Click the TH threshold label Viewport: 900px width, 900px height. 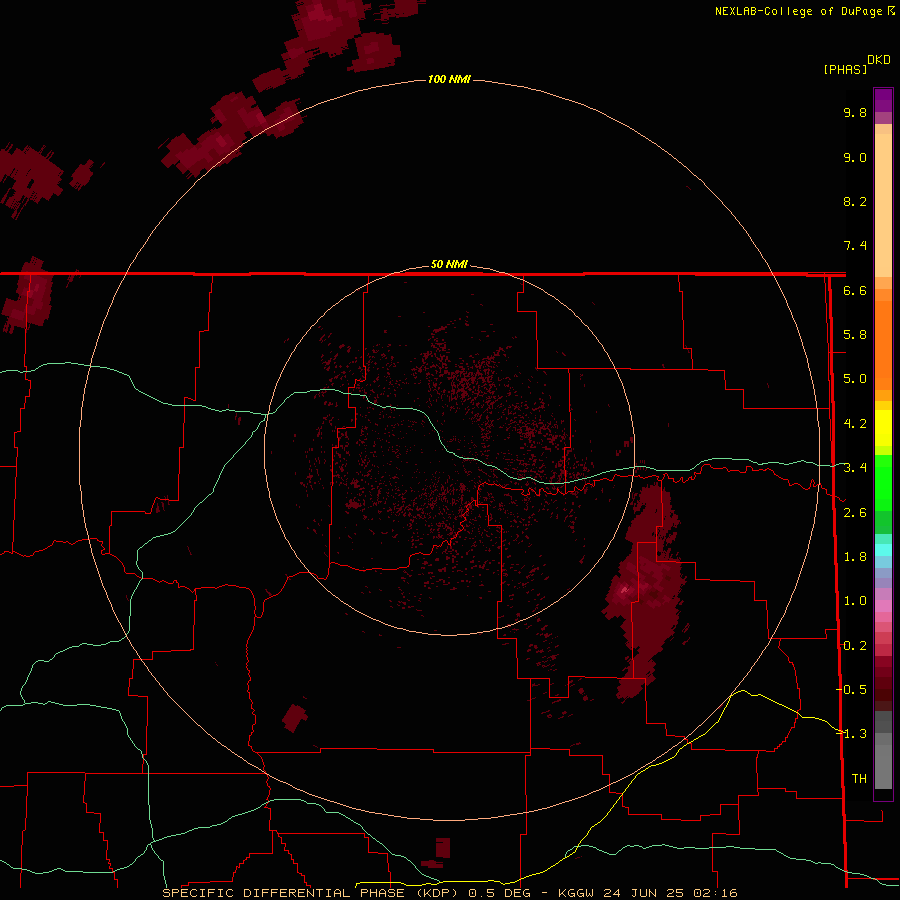859,778
